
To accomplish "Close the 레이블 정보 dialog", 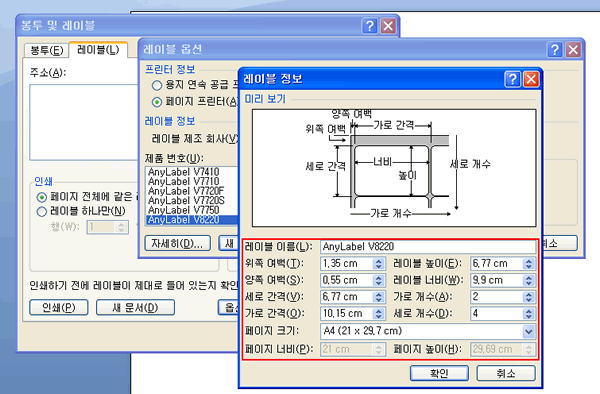I will pos(531,79).
